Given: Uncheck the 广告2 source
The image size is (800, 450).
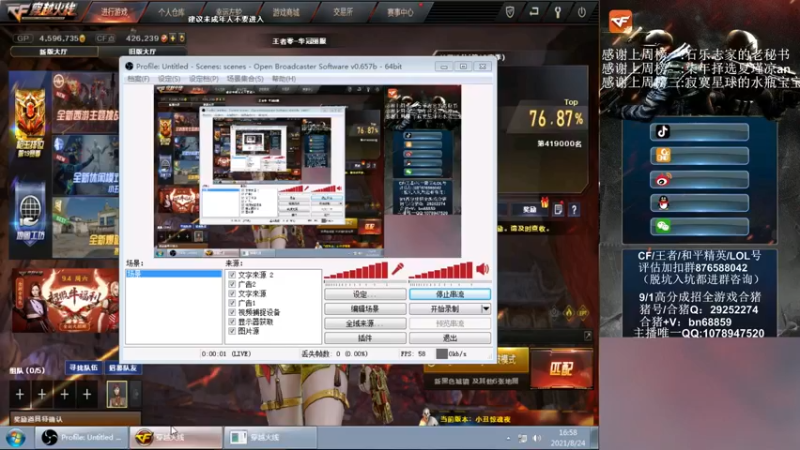Looking at the screenshot, I should [232, 284].
